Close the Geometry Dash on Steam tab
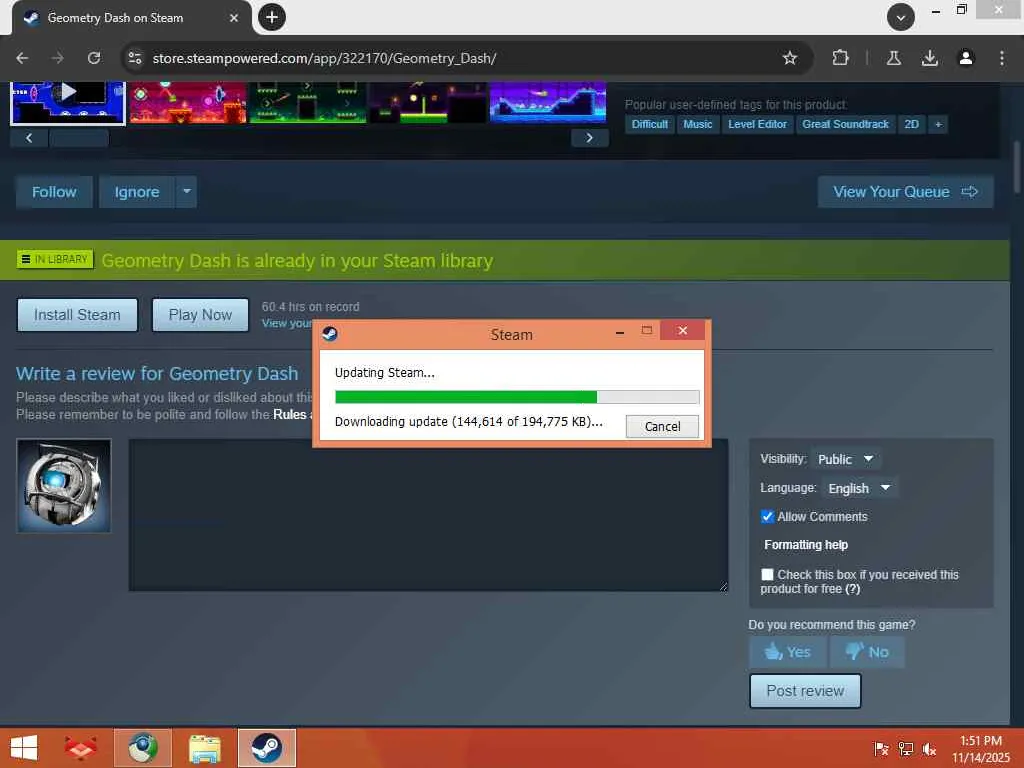This screenshot has width=1024, height=768. pyautogui.click(x=234, y=18)
